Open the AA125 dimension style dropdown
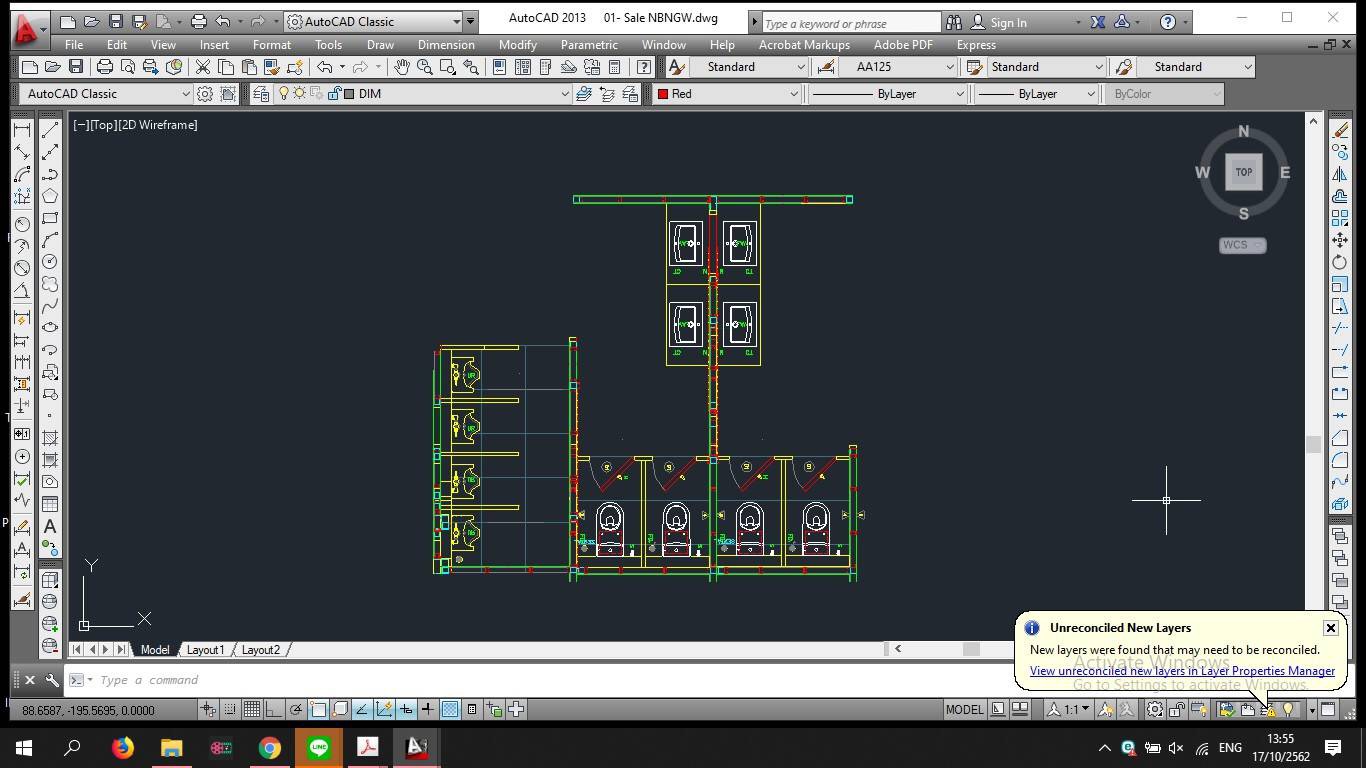This screenshot has width=1366, height=768. [949, 67]
